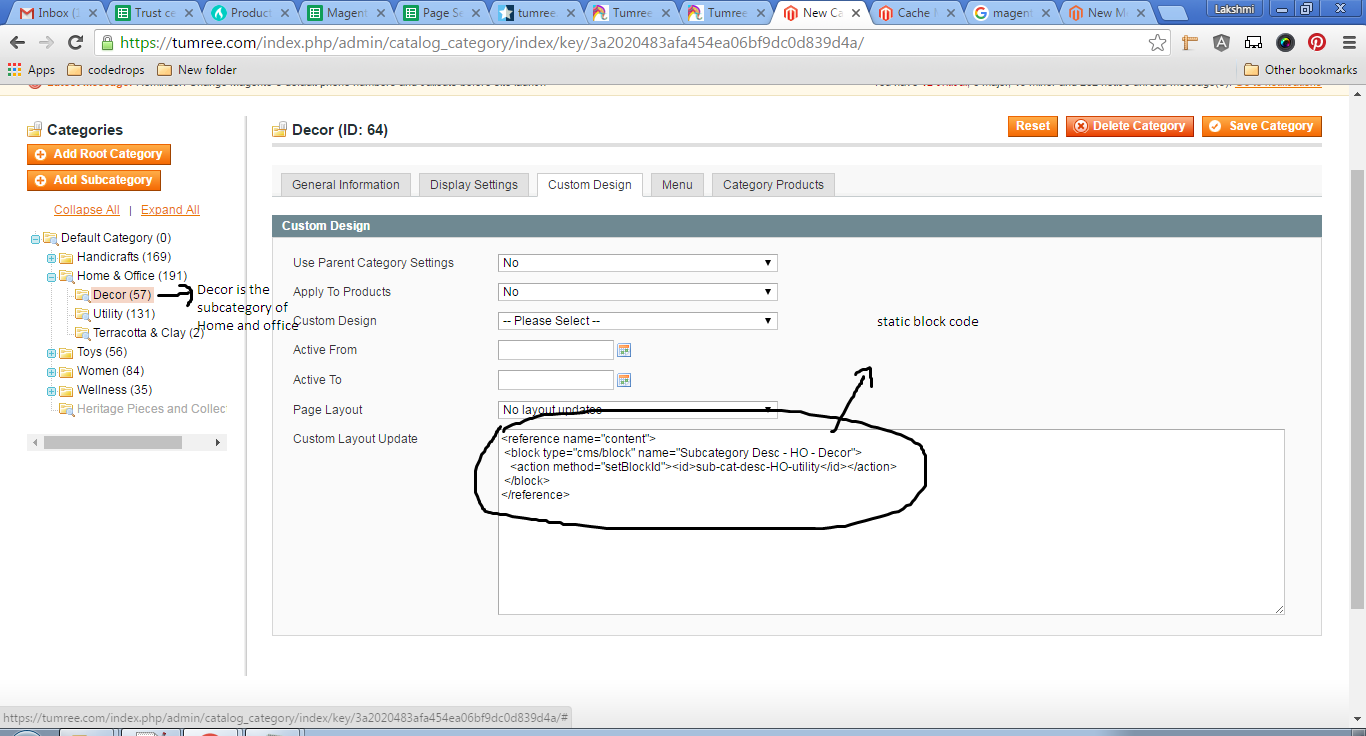Reload the page with the refresh icon

click(76, 42)
